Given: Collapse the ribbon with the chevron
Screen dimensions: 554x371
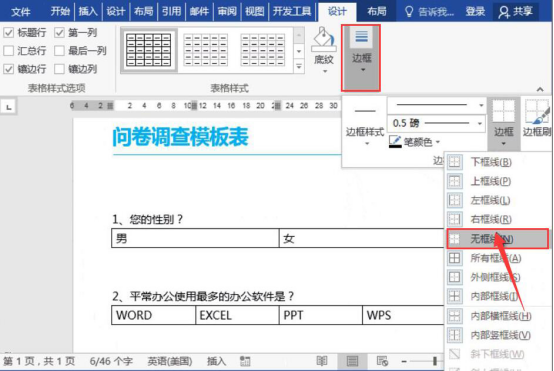Looking at the screenshot, I should tap(540, 89).
